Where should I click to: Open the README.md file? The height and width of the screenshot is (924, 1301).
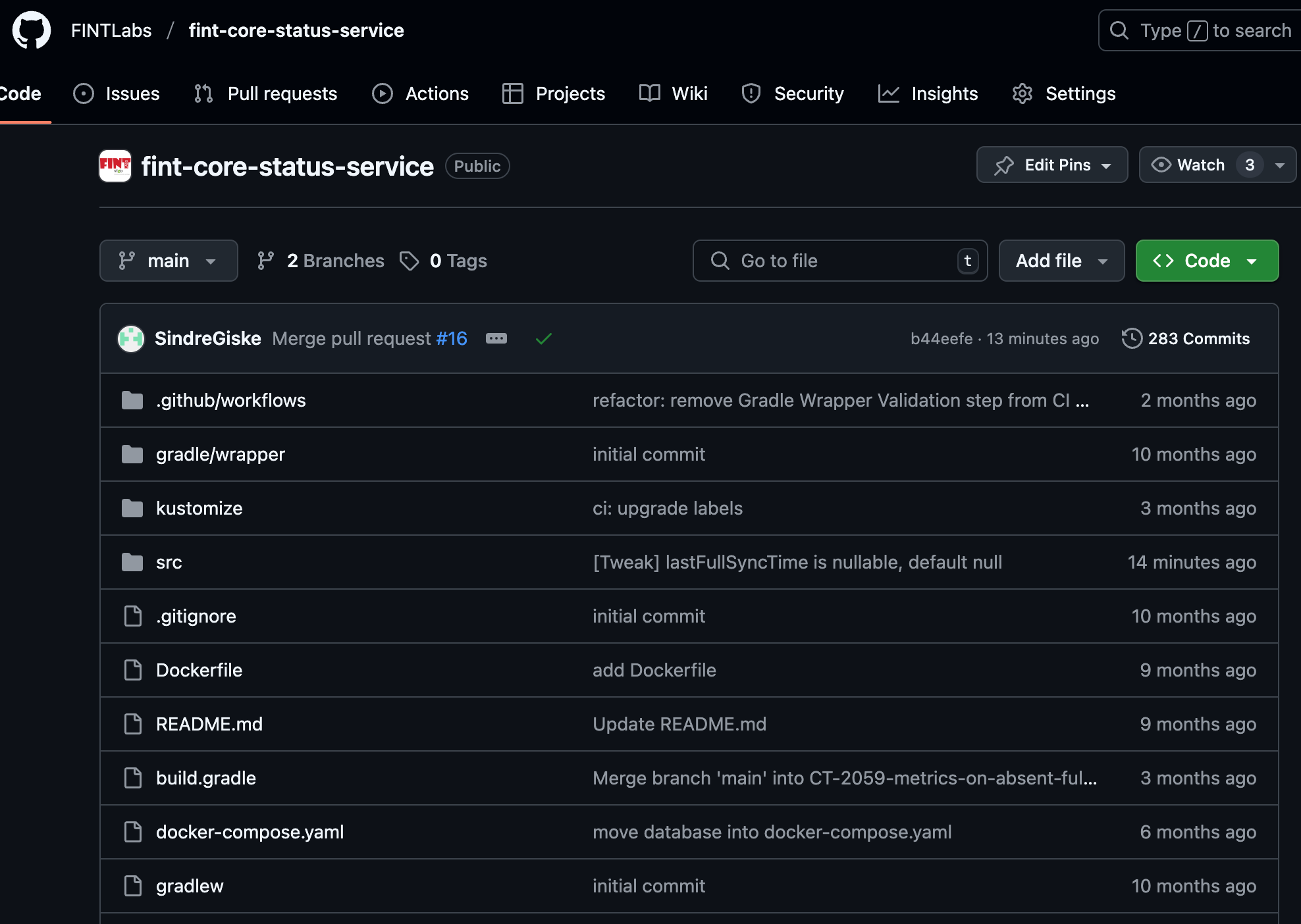(209, 724)
